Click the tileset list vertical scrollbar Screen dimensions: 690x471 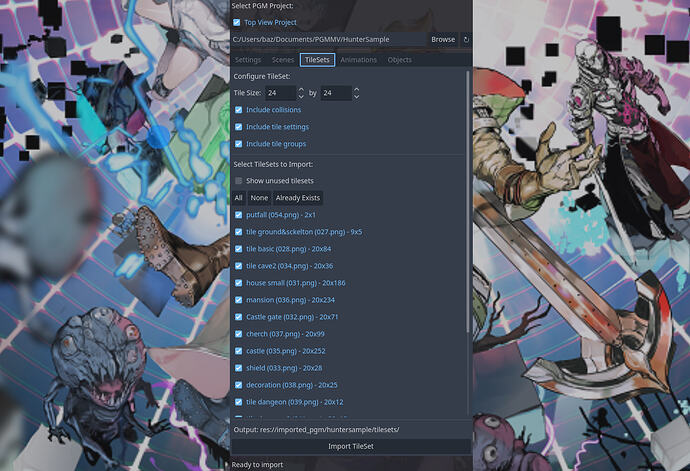467,202
